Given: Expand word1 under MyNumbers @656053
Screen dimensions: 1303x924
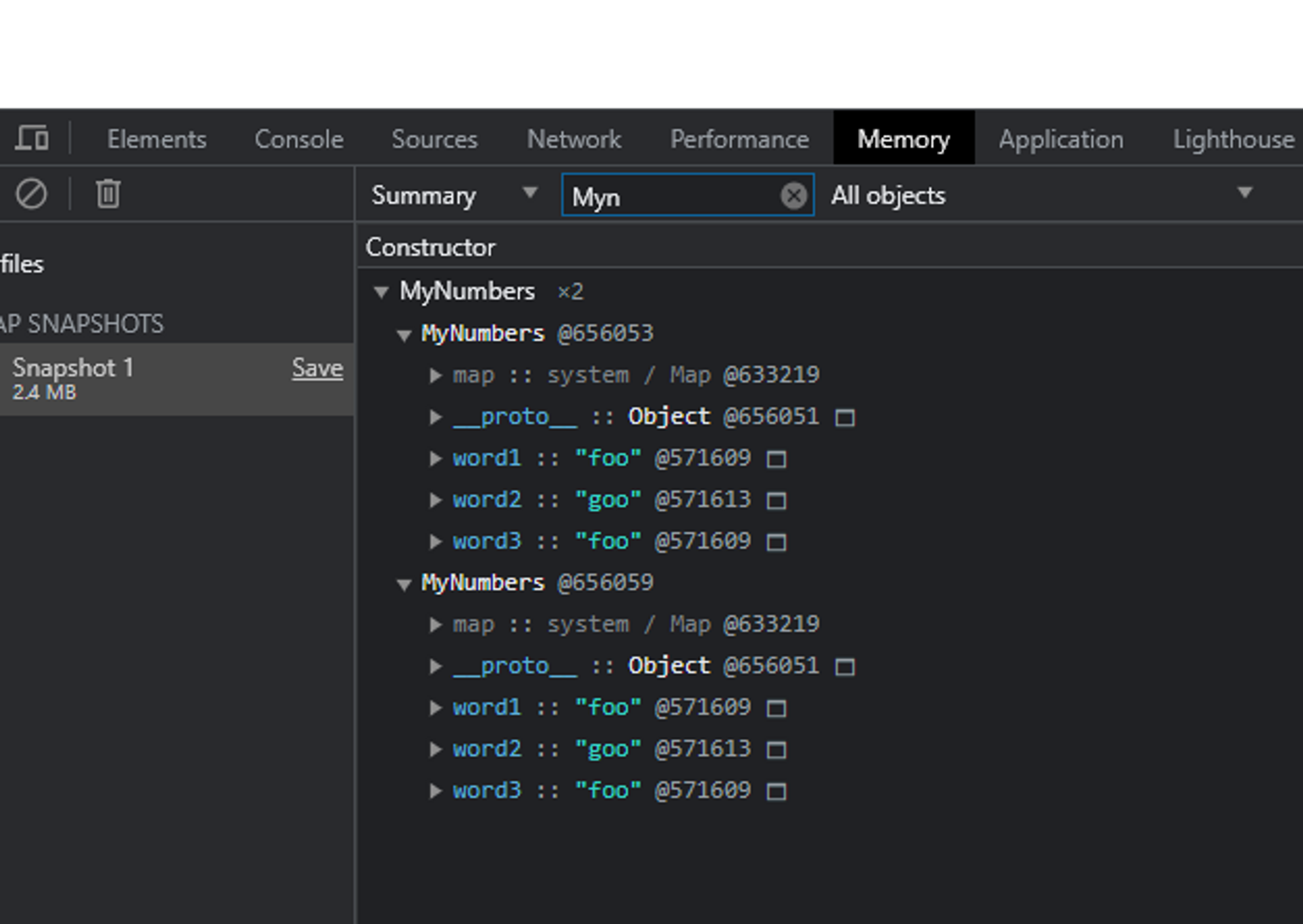Looking at the screenshot, I should [x=435, y=458].
